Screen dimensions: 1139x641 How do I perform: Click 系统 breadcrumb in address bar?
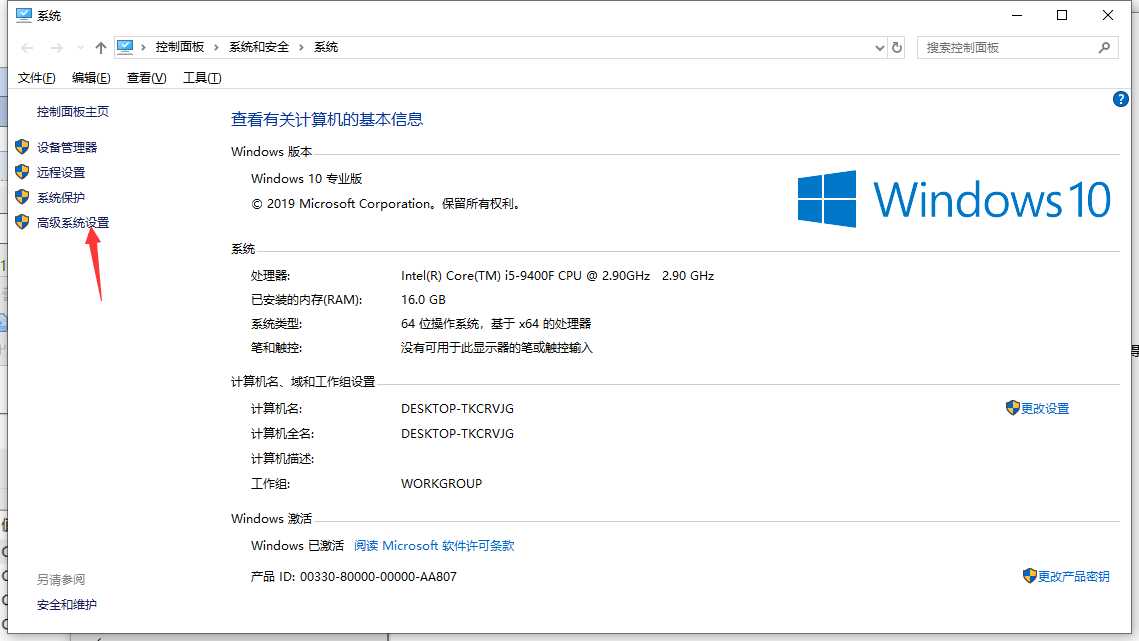tap(325, 47)
